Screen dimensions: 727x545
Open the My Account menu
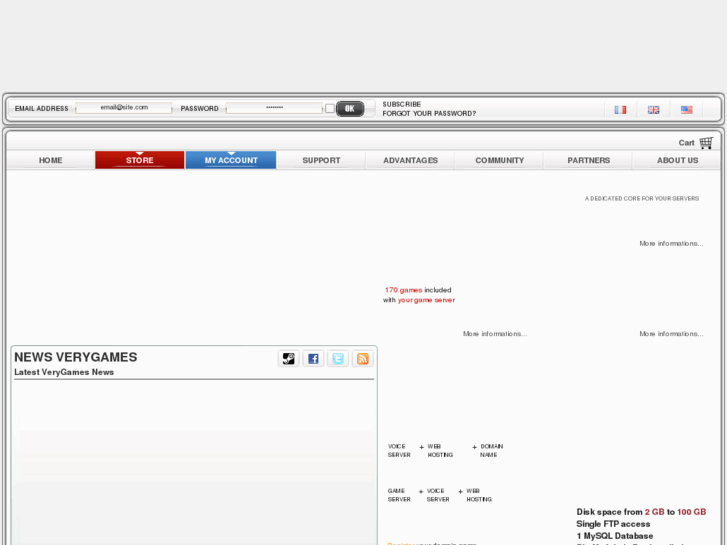pyautogui.click(x=231, y=160)
